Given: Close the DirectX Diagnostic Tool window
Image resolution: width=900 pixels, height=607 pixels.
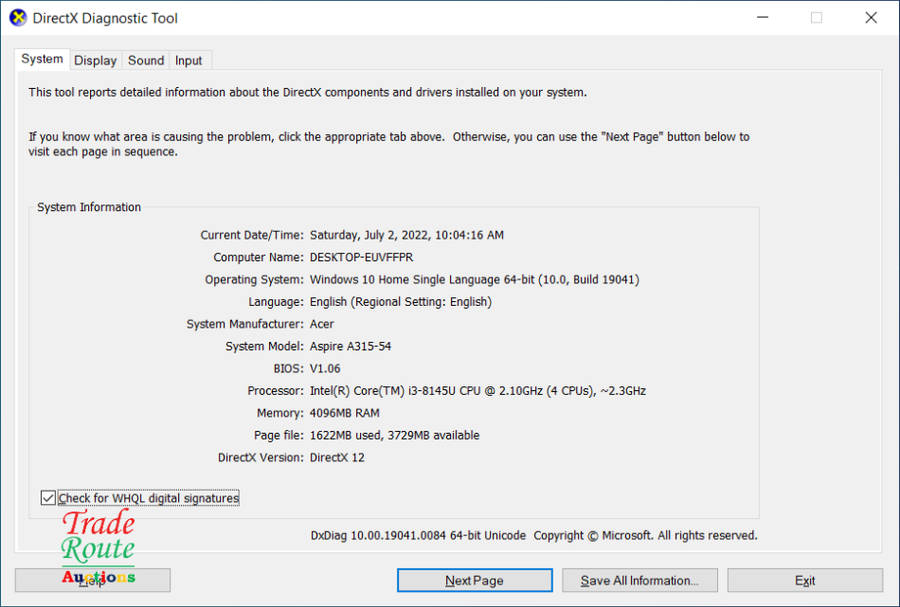Looking at the screenshot, I should (x=871, y=18).
